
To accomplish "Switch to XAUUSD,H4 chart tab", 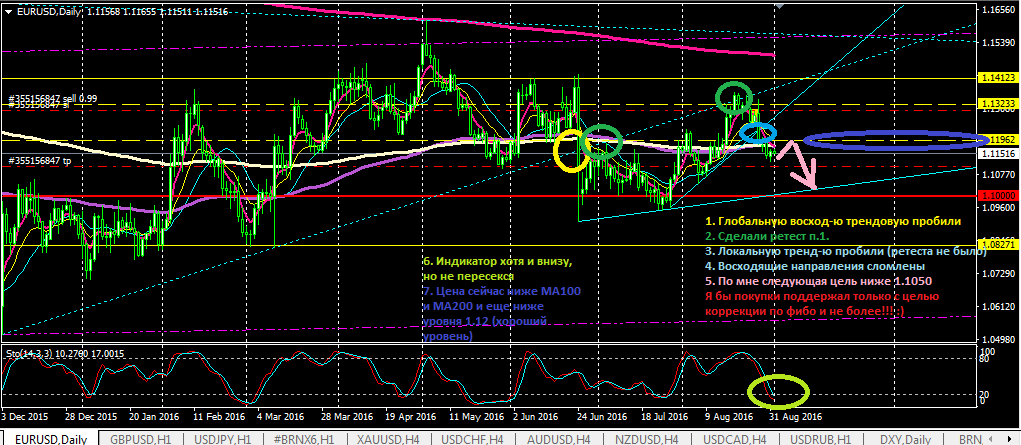I will (388, 438).
